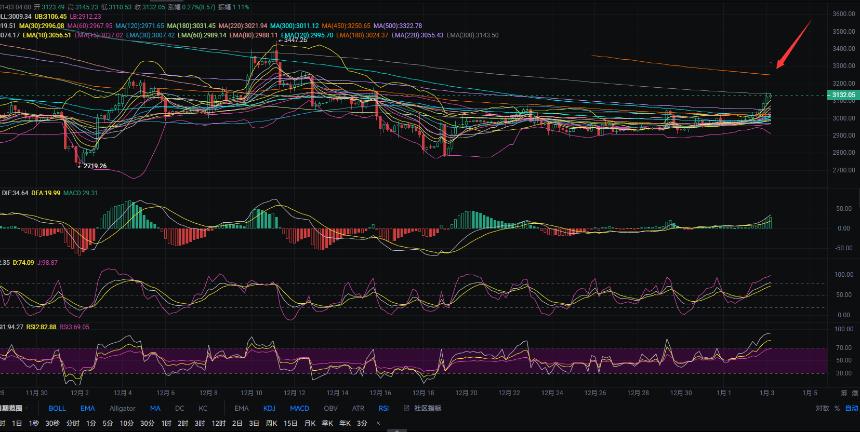Enable the sub-chart EMA indicator beside KDJ
860x432 pixels.
pos(241,408)
